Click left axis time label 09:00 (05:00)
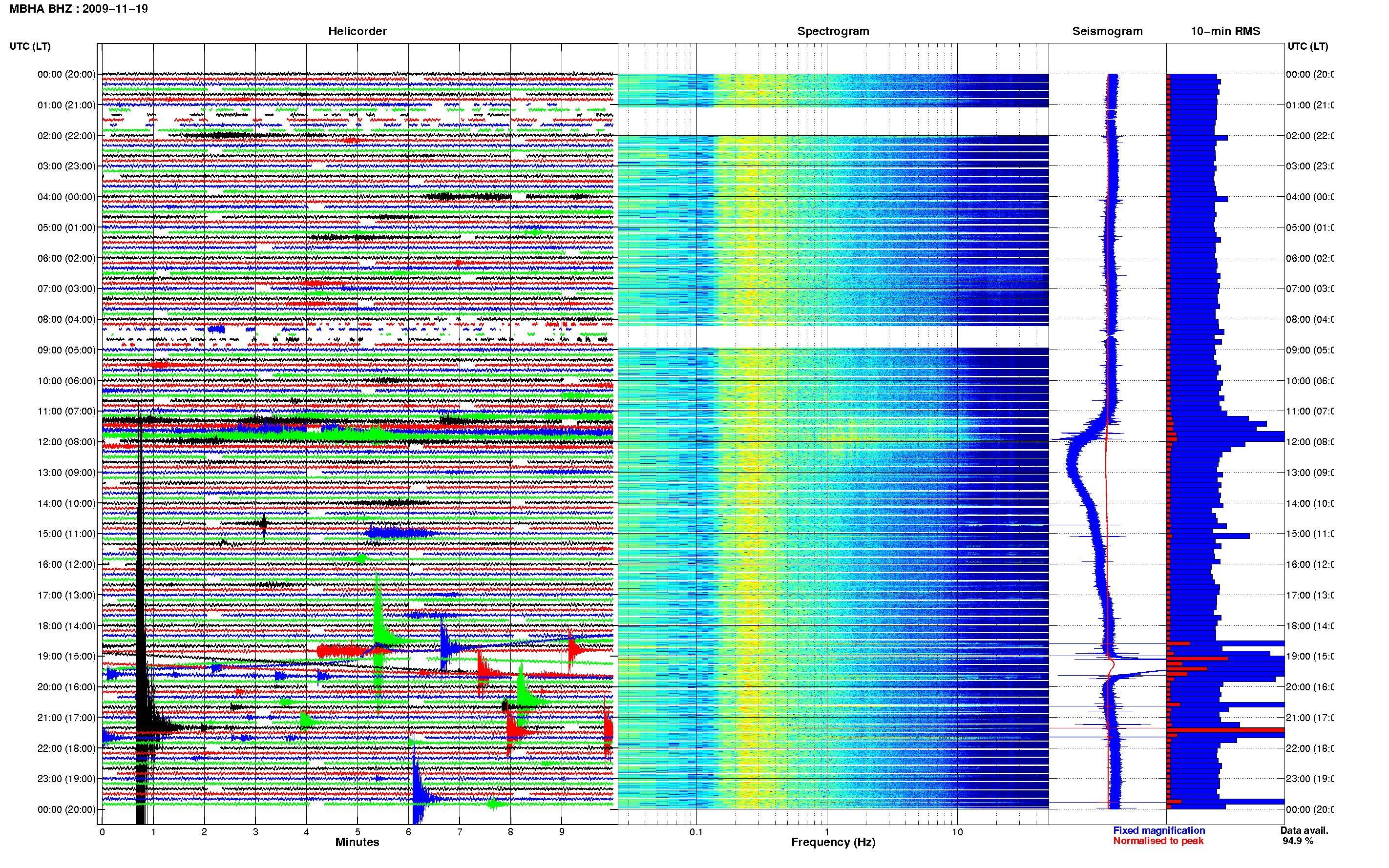The width and height of the screenshot is (1389, 868). click(66, 350)
